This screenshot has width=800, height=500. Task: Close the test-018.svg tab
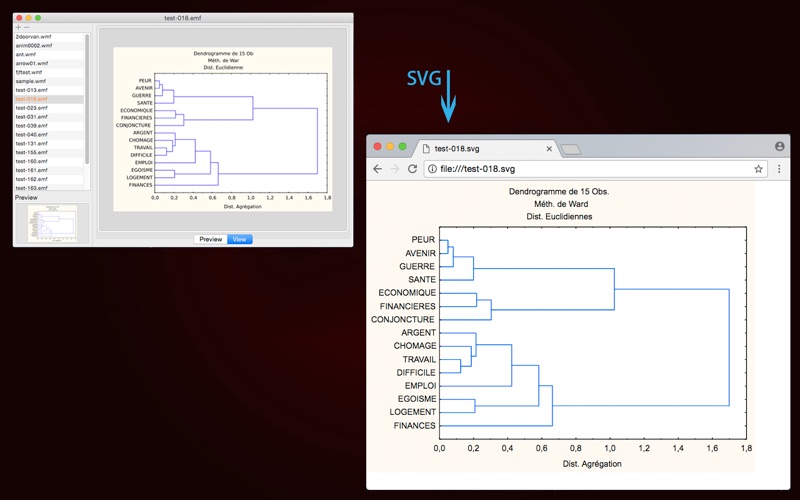pyautogui.click(x=549, y=149)
